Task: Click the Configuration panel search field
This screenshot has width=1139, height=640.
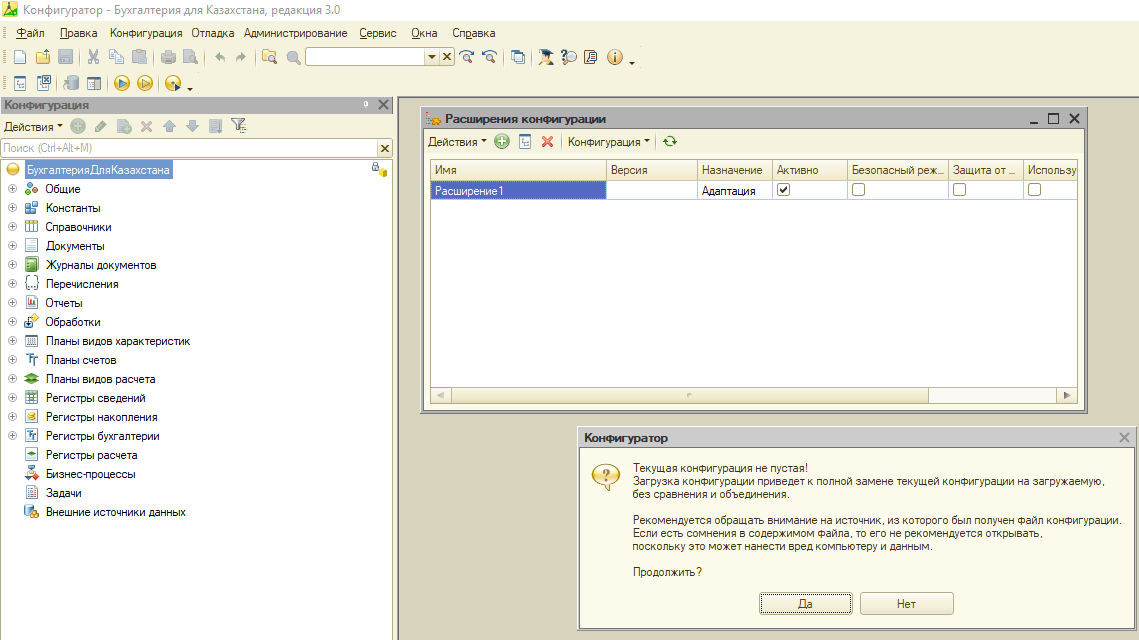Action: (189, 148)
